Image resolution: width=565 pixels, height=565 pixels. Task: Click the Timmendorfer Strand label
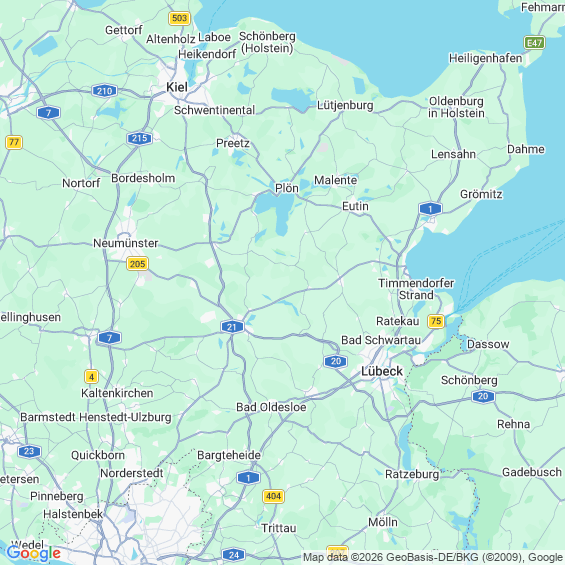(416, 289)
